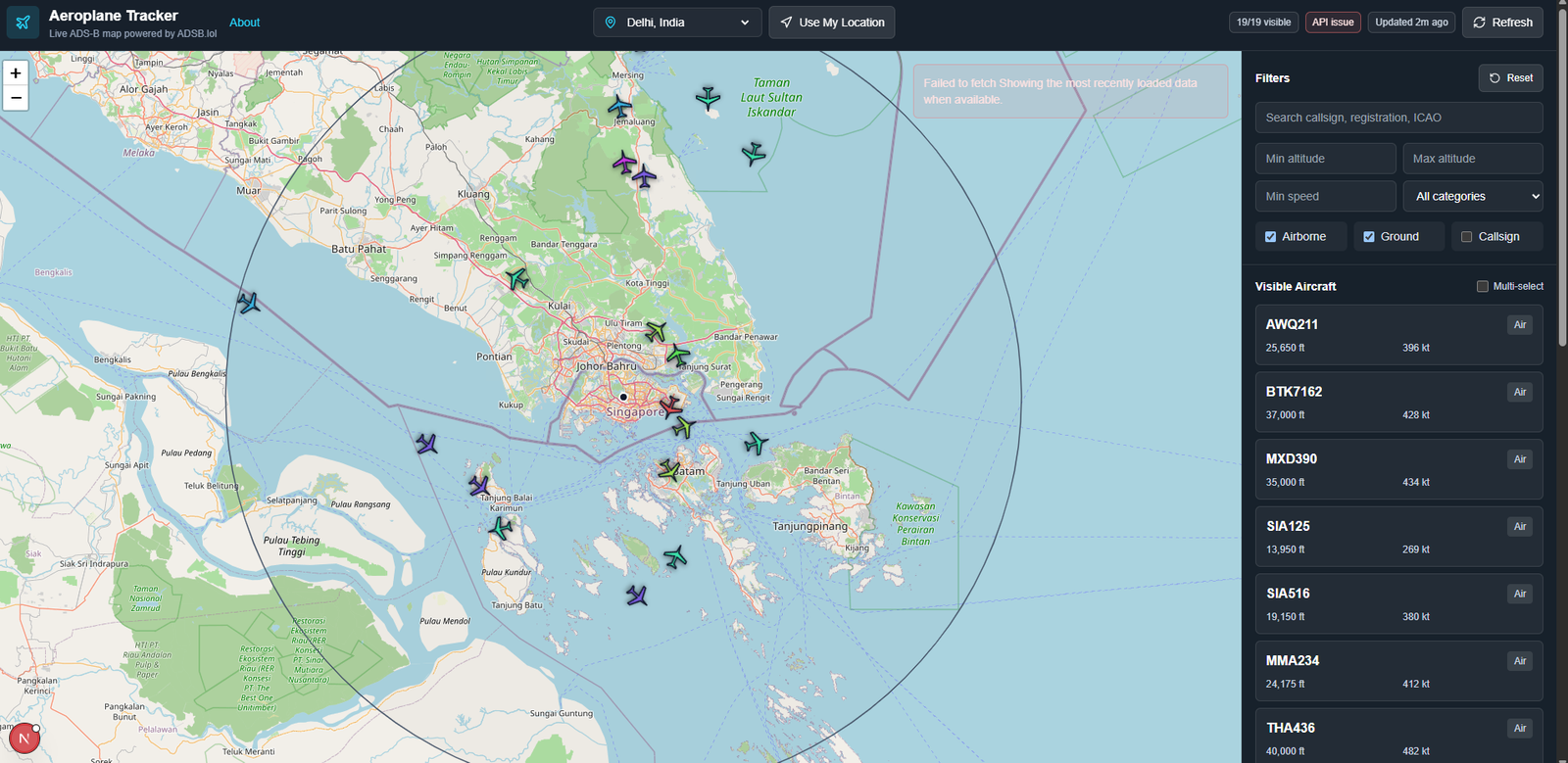Select the MXD390 aircraft card

tap(1398, 469)
